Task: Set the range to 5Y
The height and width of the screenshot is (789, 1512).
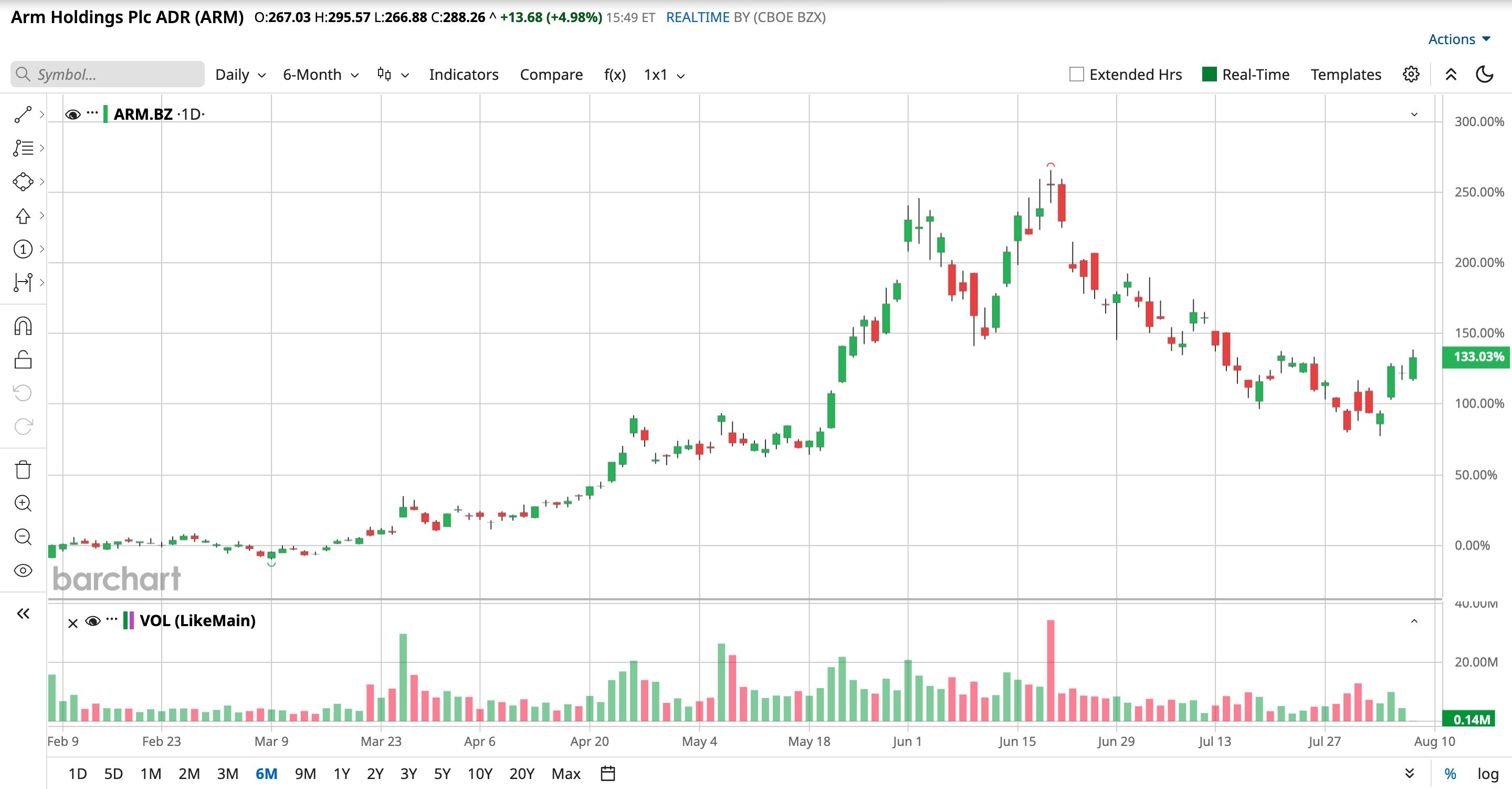Action: tap(442, 774)
